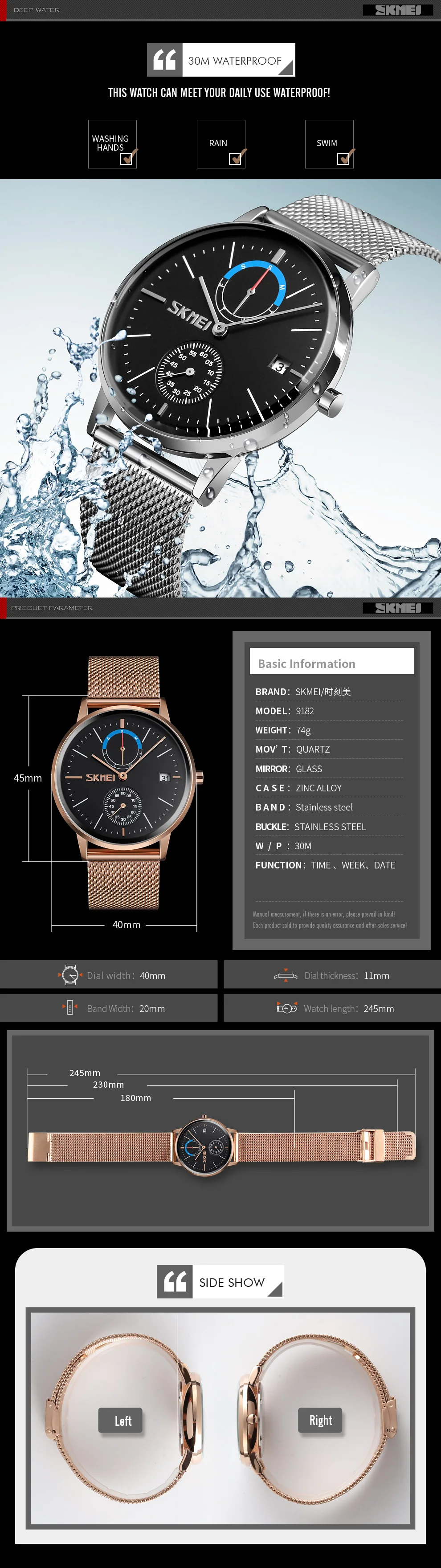Tick the WASHING HANDS checkbox
This screenshot has width=441, height=1568.
pyautogui.click(x=127, y=158)
